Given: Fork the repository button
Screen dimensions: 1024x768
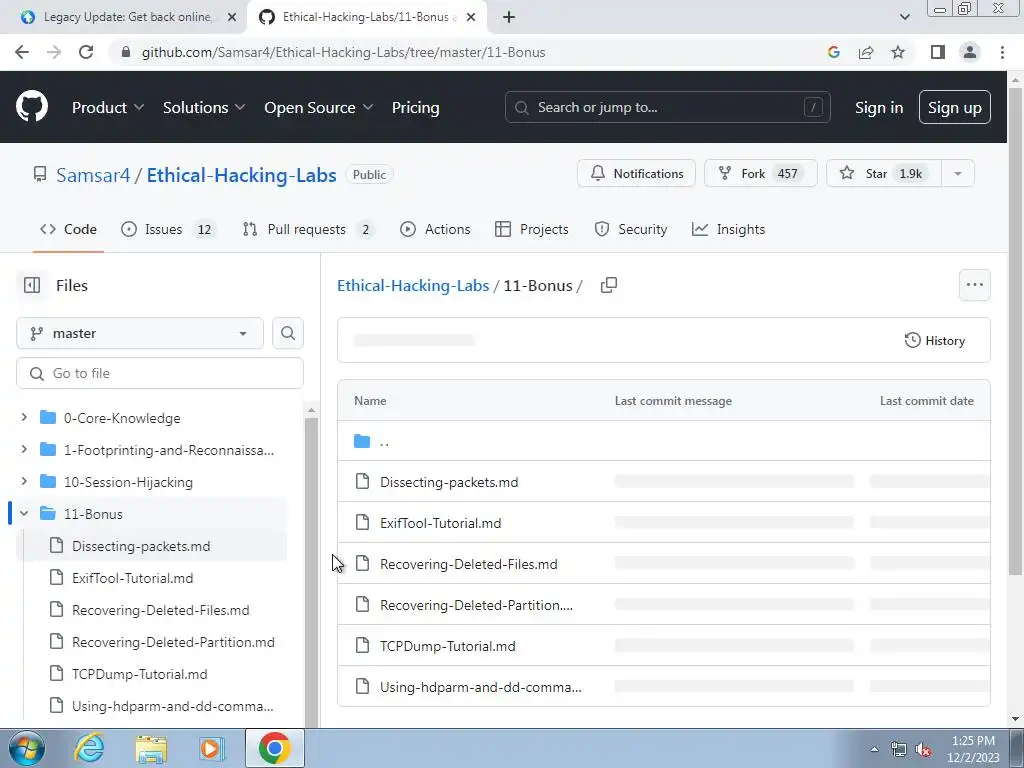Looking at the screenshot, I should pos(760,174).
